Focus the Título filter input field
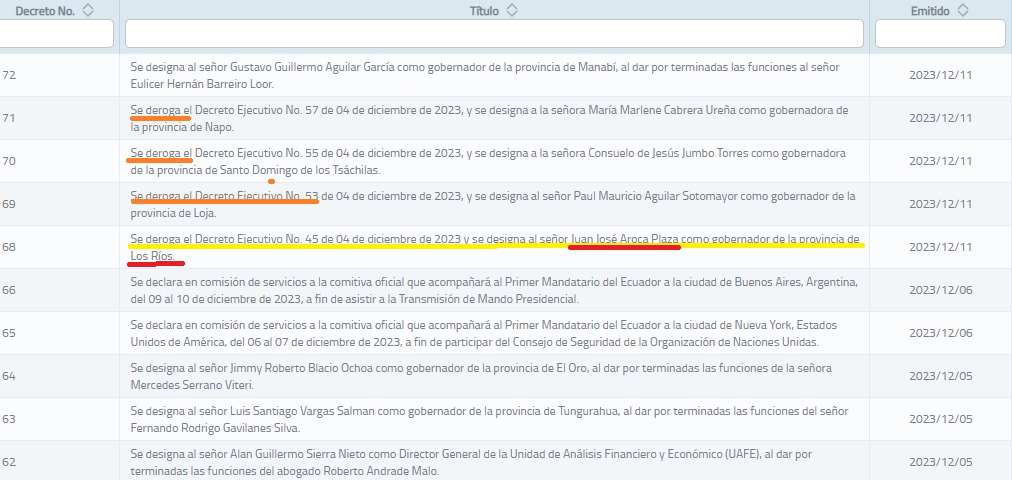 (x=494, y=34)
